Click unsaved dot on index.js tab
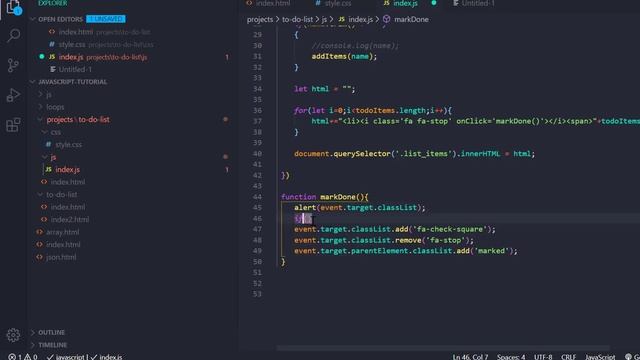The height and width of the screenshot is (360, 640). (434, 3)
